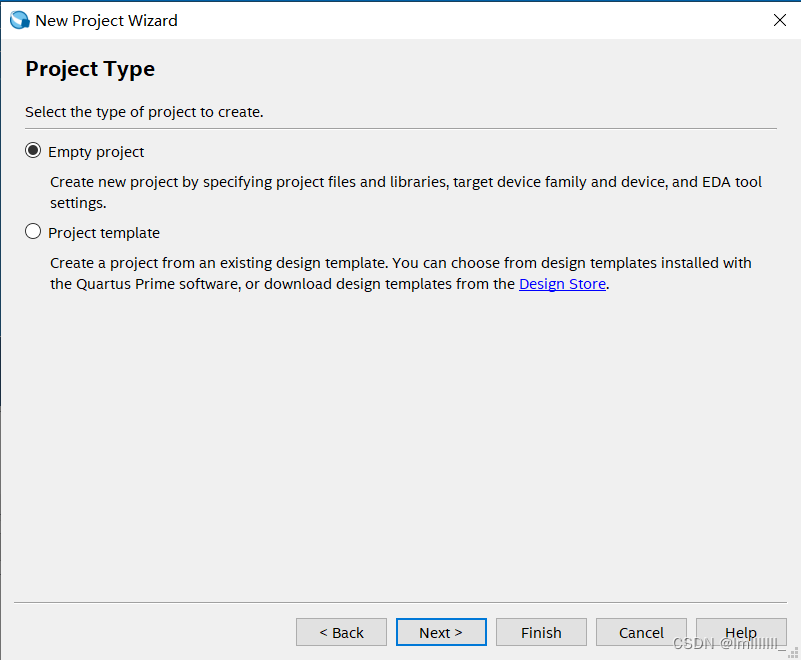The height and width of the screenshot is (660, 801).
Task: Proceed with the Next button
Action: [441, 632]
